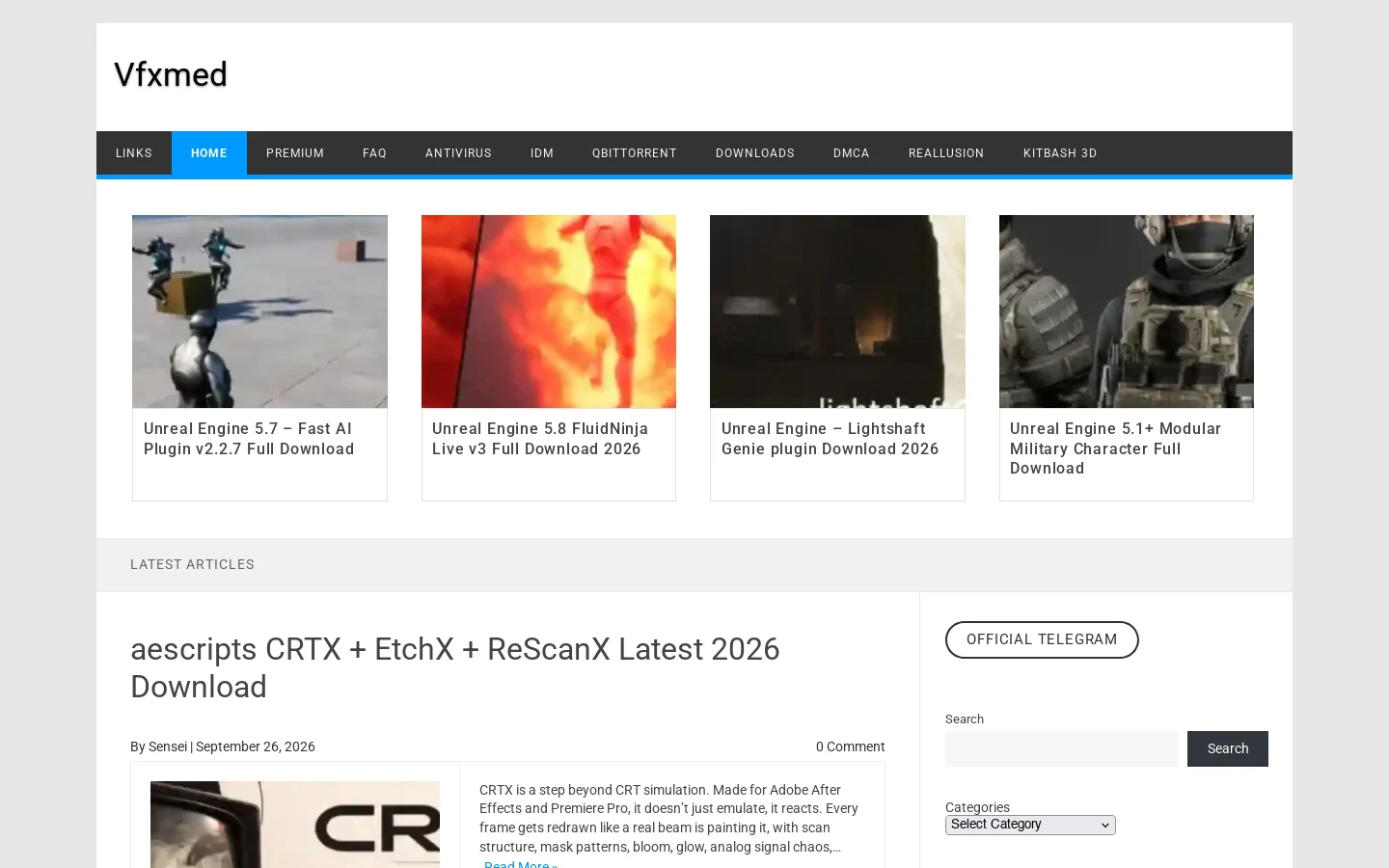
Task: Open the IDM menu item
Action: (x=542, y=153)
